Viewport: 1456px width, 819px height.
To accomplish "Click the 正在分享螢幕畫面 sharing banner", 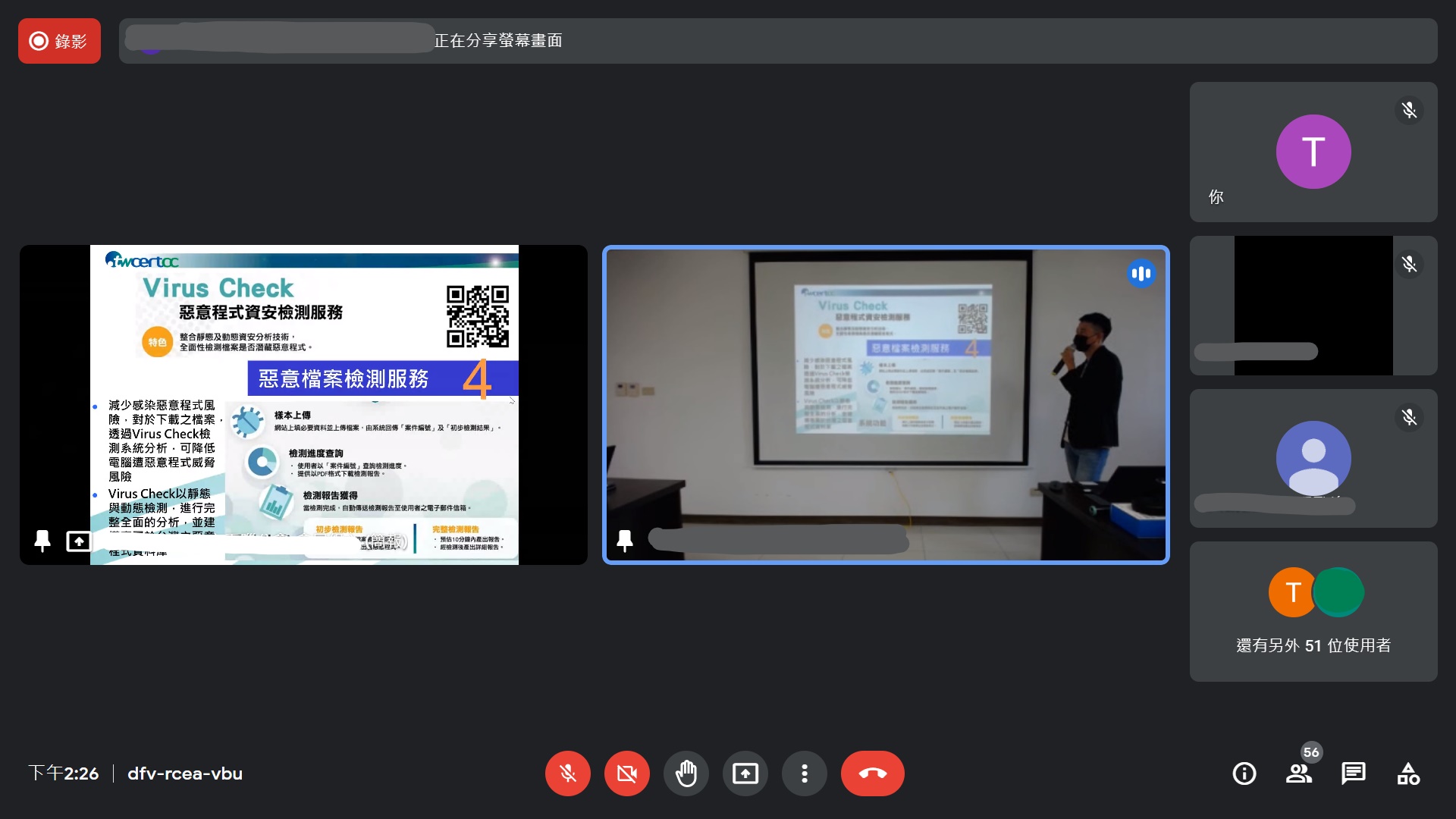I will click(x=498, y=41).
